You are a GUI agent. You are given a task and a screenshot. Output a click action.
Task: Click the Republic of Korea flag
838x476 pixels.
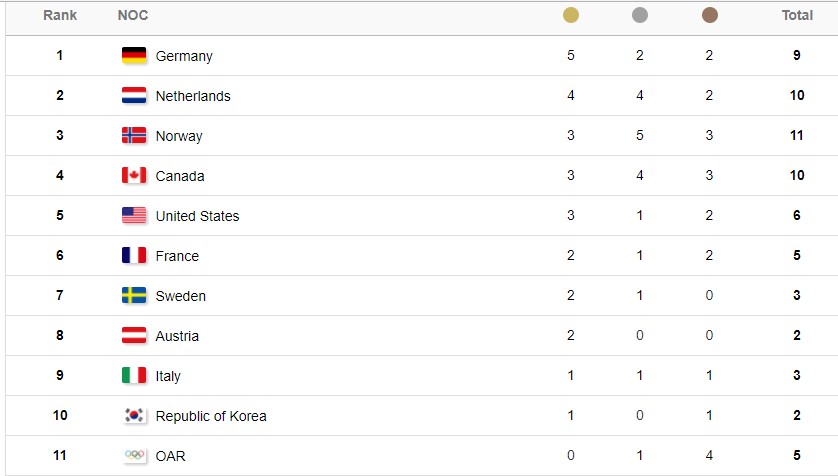pyautogui.click(x=134, y=415)
